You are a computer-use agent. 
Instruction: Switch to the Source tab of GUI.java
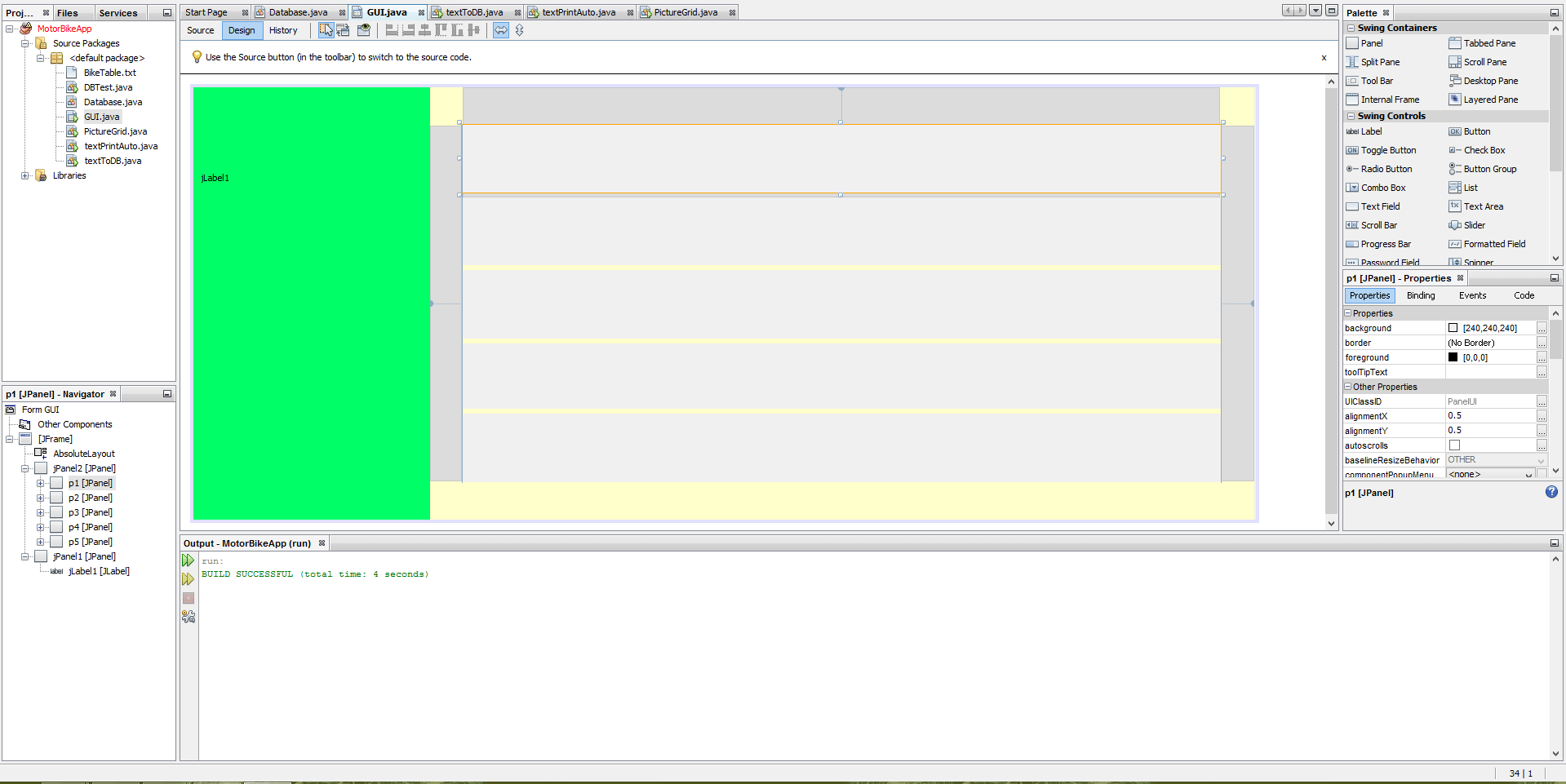(200, 30)
